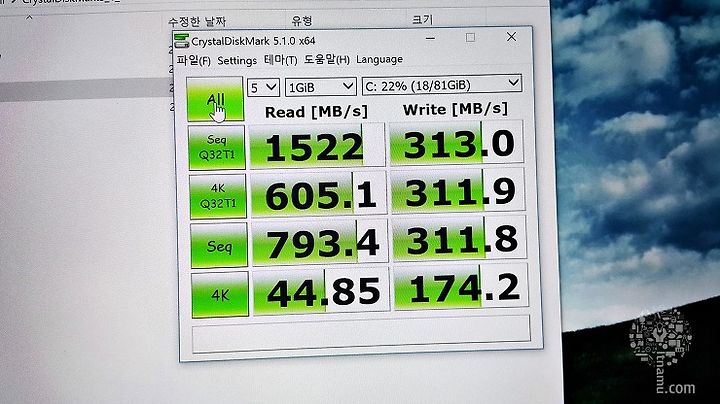Sort by 유형 column in Explorer
This screenshot has height=404, width=720.
[x=302, y=20]
